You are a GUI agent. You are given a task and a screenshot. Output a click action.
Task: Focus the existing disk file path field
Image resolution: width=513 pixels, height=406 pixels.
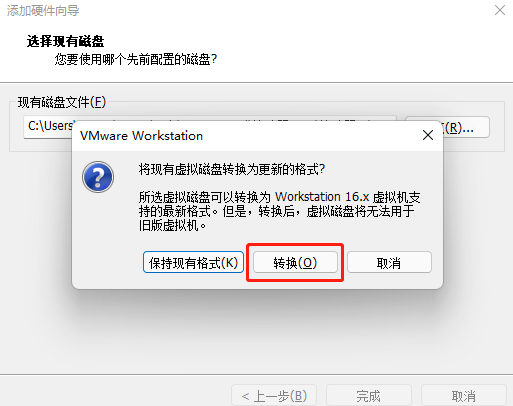48,126
